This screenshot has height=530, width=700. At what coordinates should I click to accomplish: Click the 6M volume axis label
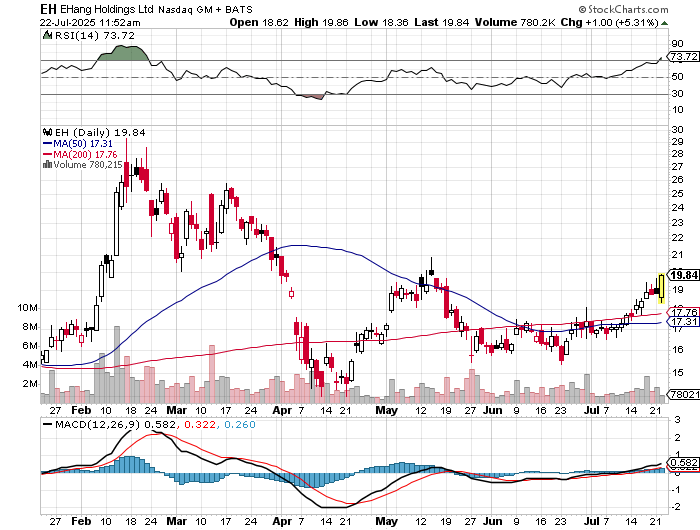coord(30,346)
